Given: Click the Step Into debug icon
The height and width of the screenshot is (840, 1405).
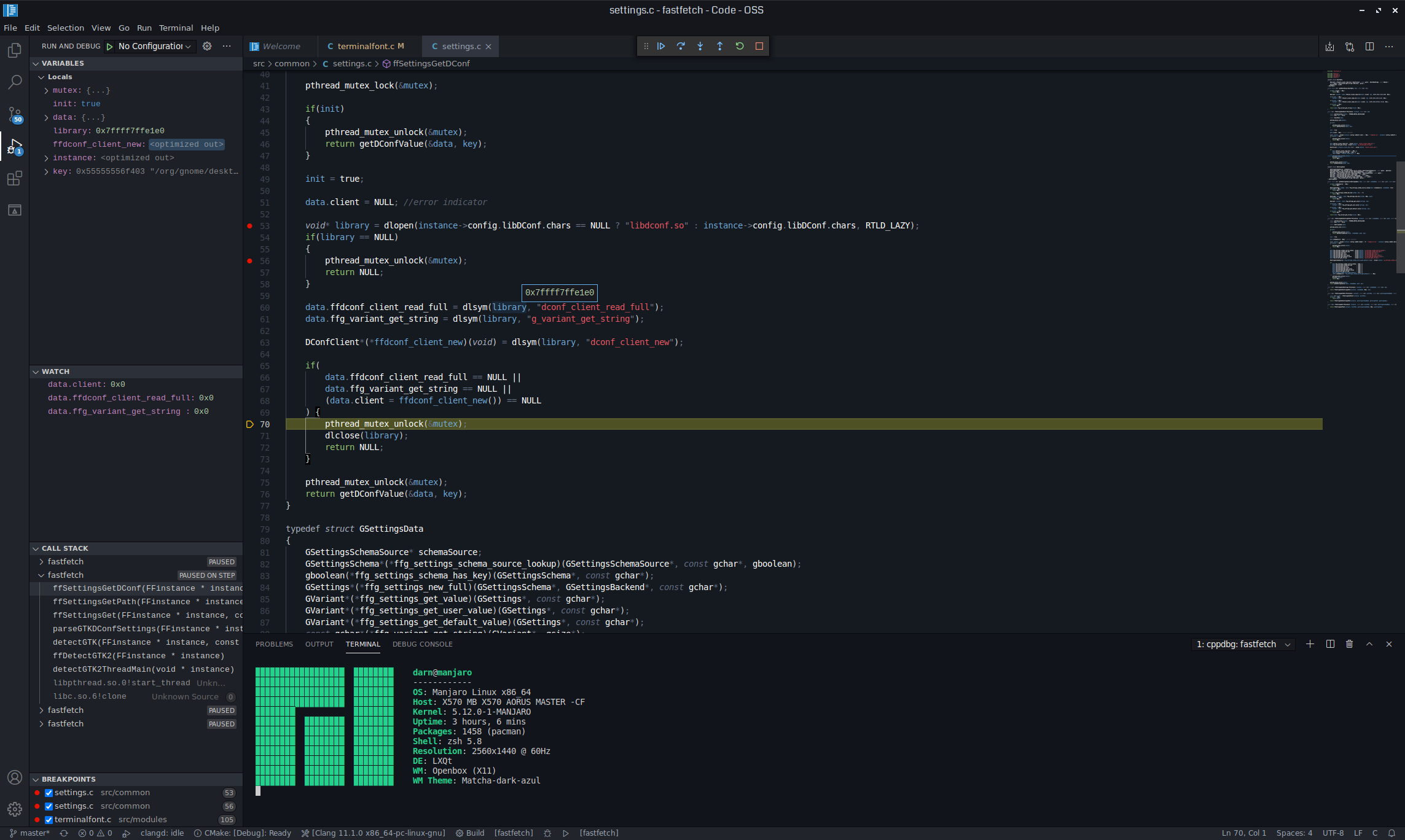Looking at the screenshot, I should tap(700, 46).
